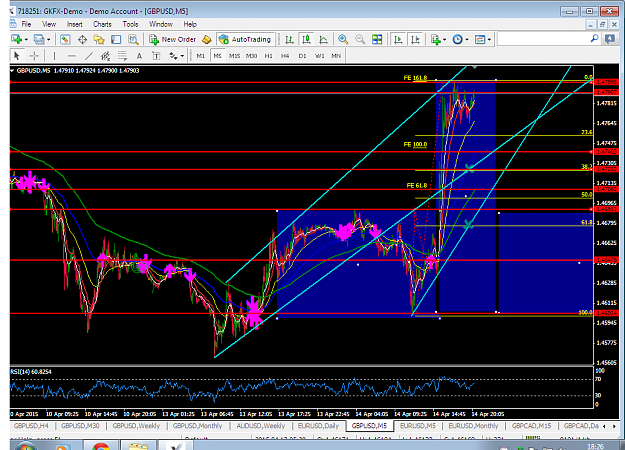Viewport: 625px width, 450px height.
Task: Select the Cursor arrow tool
Action: coord(17,56)
